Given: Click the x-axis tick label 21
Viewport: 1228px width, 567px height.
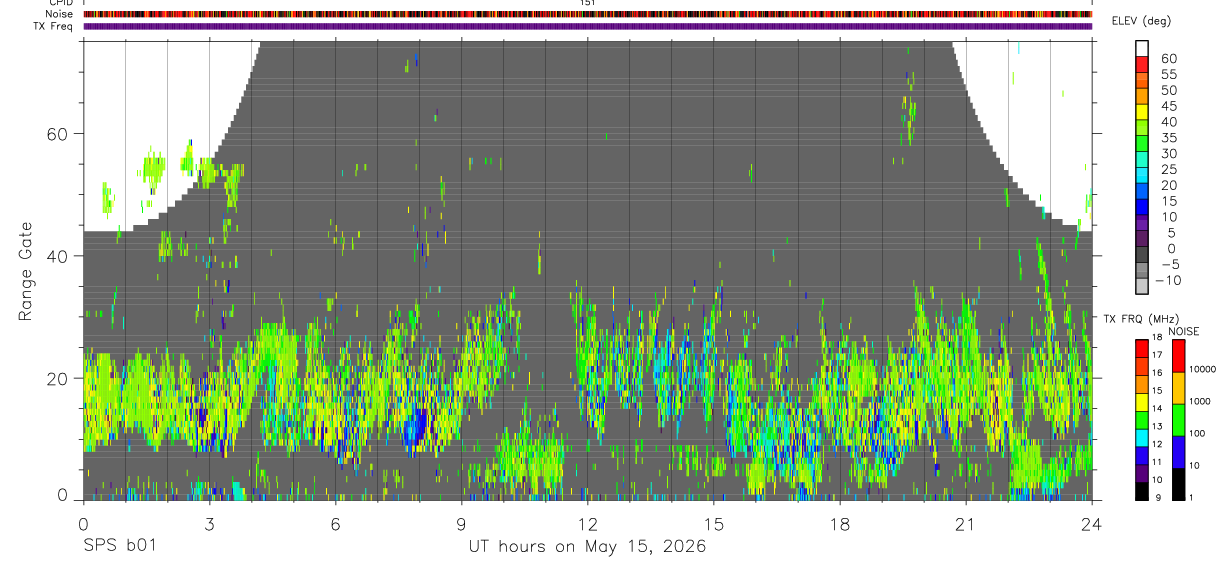Looking at the screenshot, I should pyautogui.click(x=966, y=523).
